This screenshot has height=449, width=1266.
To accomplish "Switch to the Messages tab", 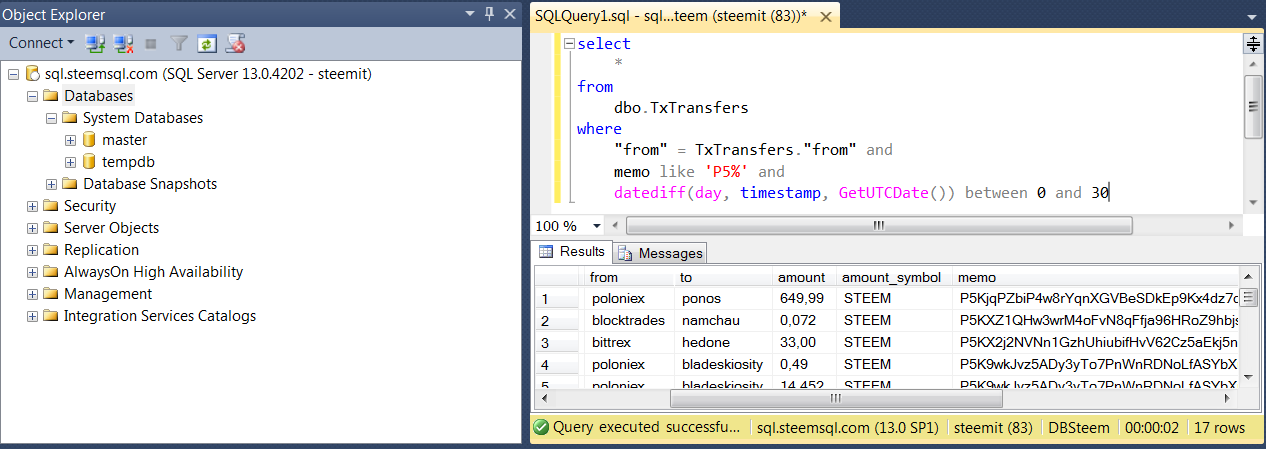I will pos(660,253).
